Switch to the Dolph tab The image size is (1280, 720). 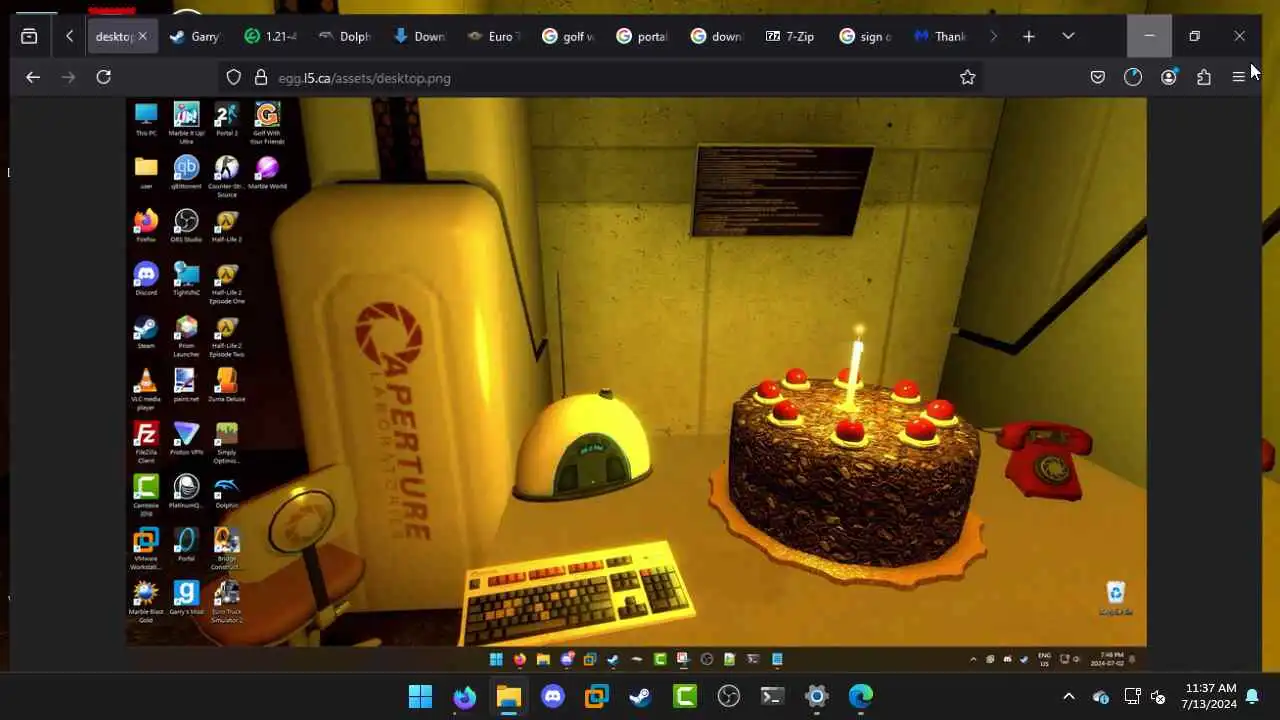[344, 36]
